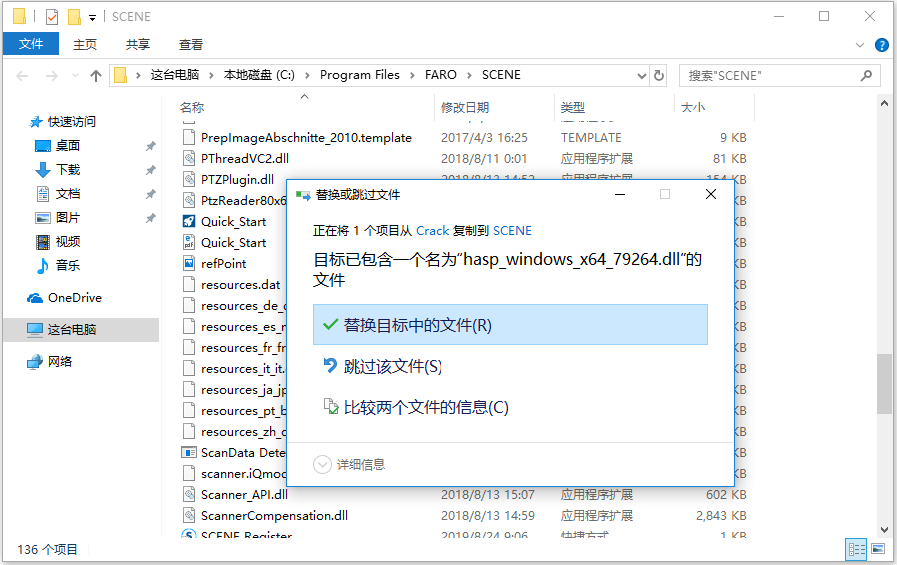897x565 pixels.
Task: Select refPoint file icon
Action: click(189, 264)
